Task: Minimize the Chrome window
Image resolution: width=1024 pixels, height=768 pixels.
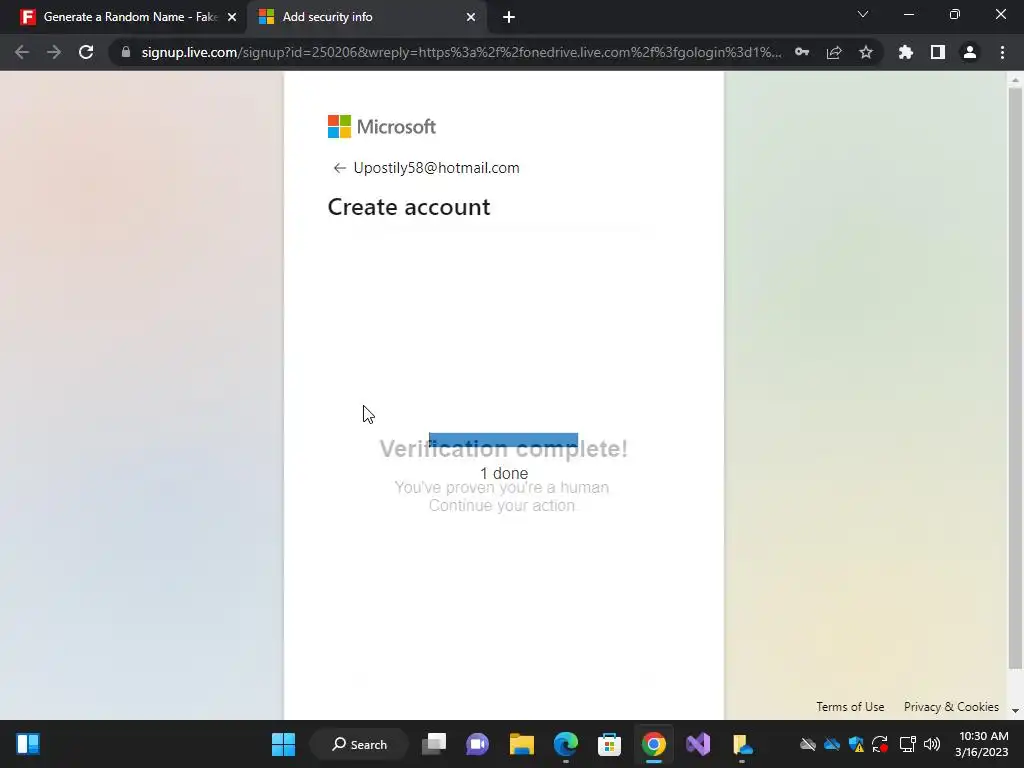Action: (x=909, y=14)
